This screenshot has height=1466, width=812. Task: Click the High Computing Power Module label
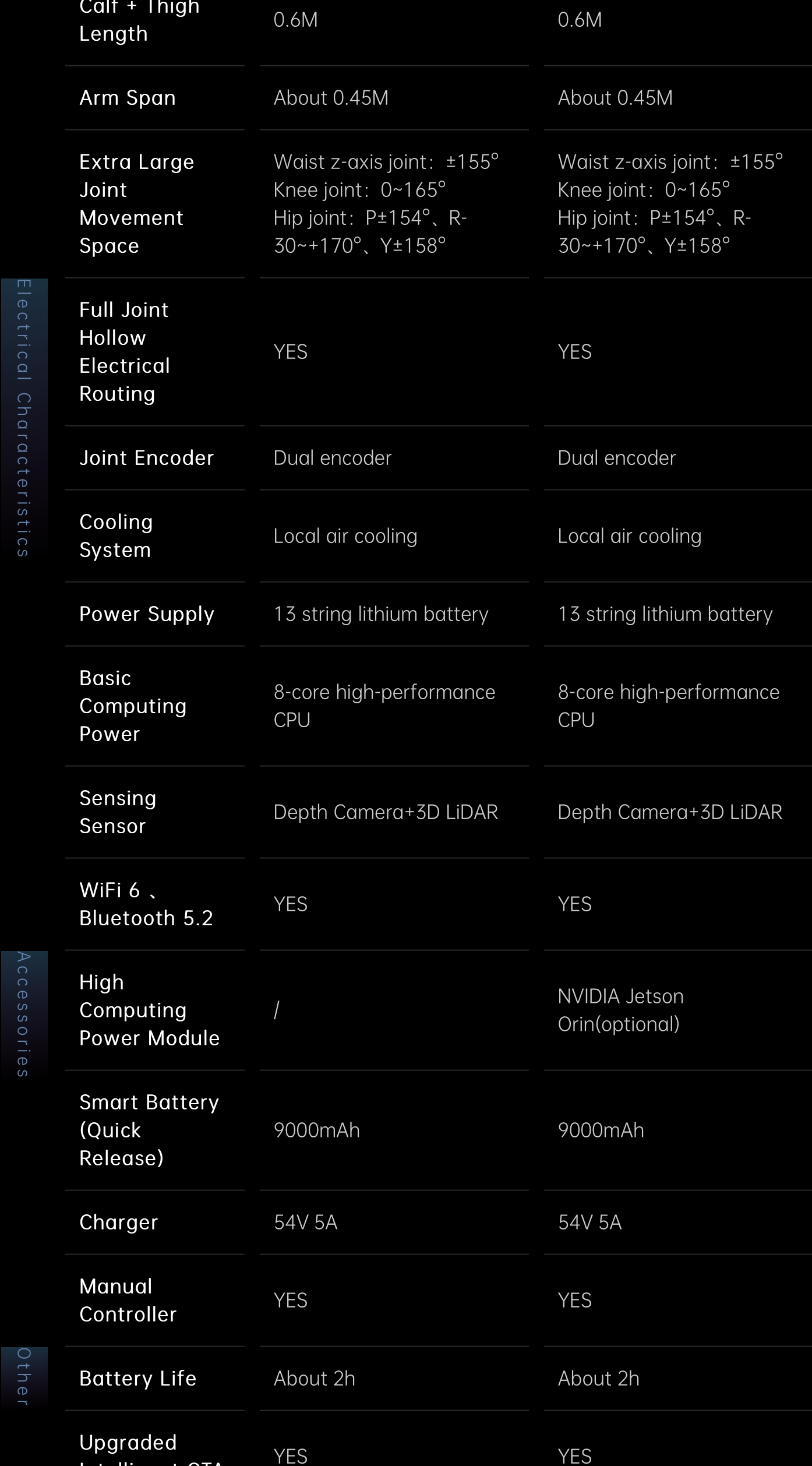[150, 1010]
